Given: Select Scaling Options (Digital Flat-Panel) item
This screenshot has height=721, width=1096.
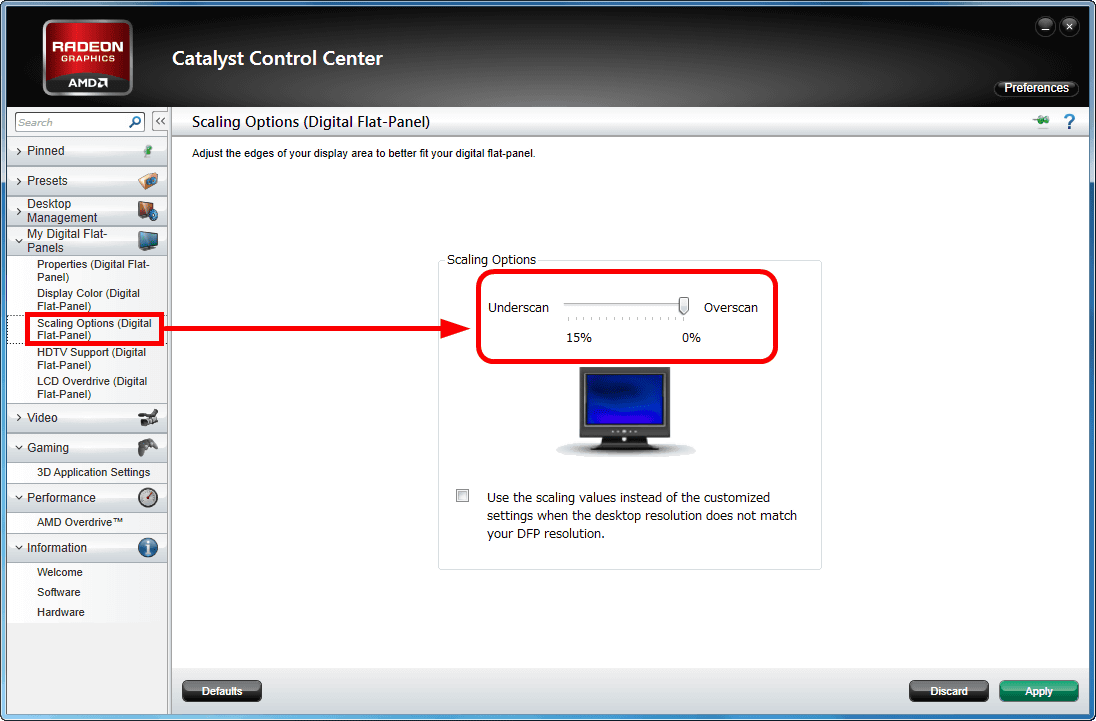Looking at the screenshot, I should coord(94,329).
